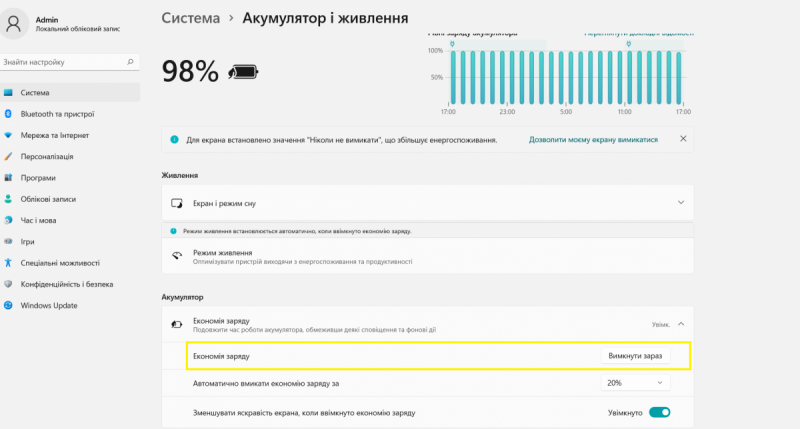Open the 20% battery saver threshold dropdown
Viewport: 800px width, 429px height.
click(635, 383)
